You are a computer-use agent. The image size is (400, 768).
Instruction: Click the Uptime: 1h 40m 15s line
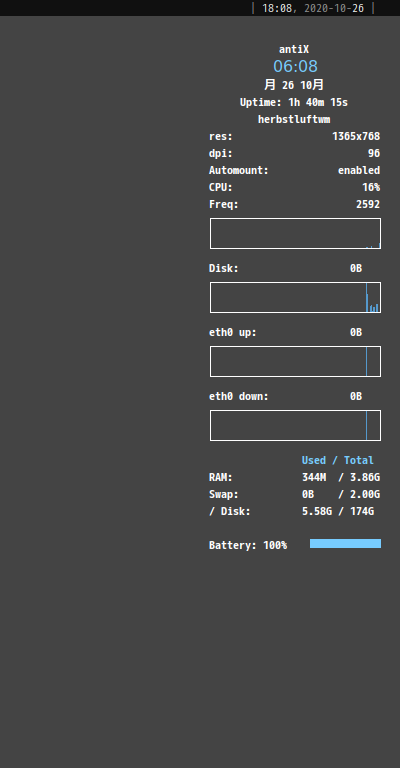[x=294, y=102]
